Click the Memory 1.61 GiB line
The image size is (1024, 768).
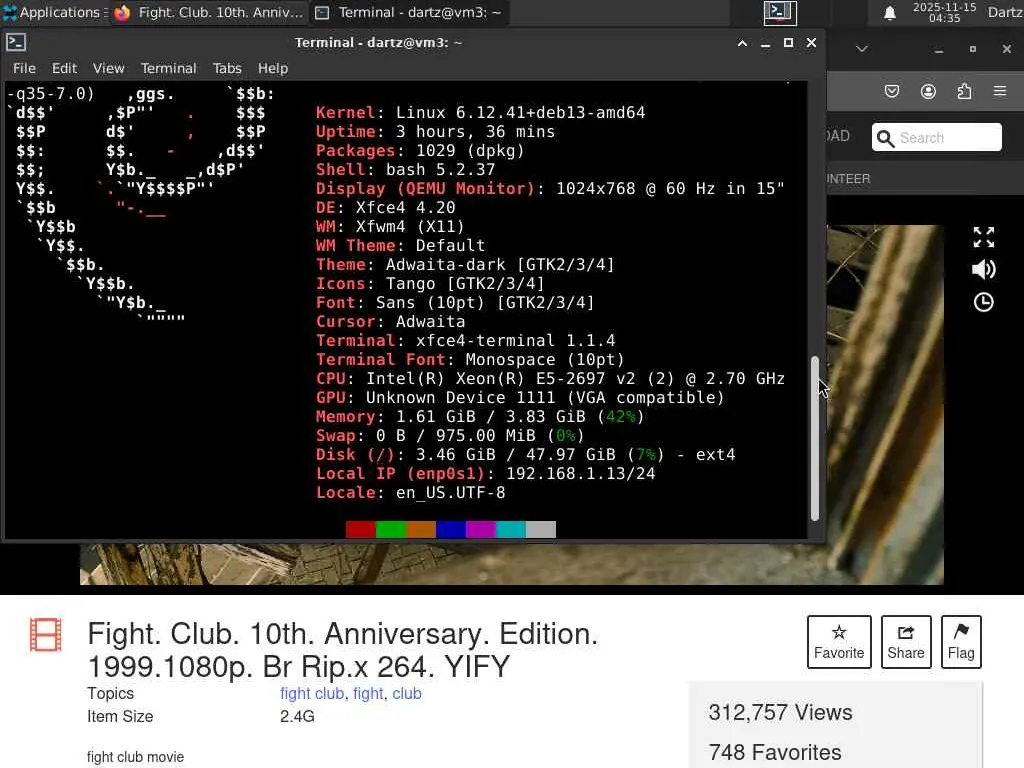[480, 417]
